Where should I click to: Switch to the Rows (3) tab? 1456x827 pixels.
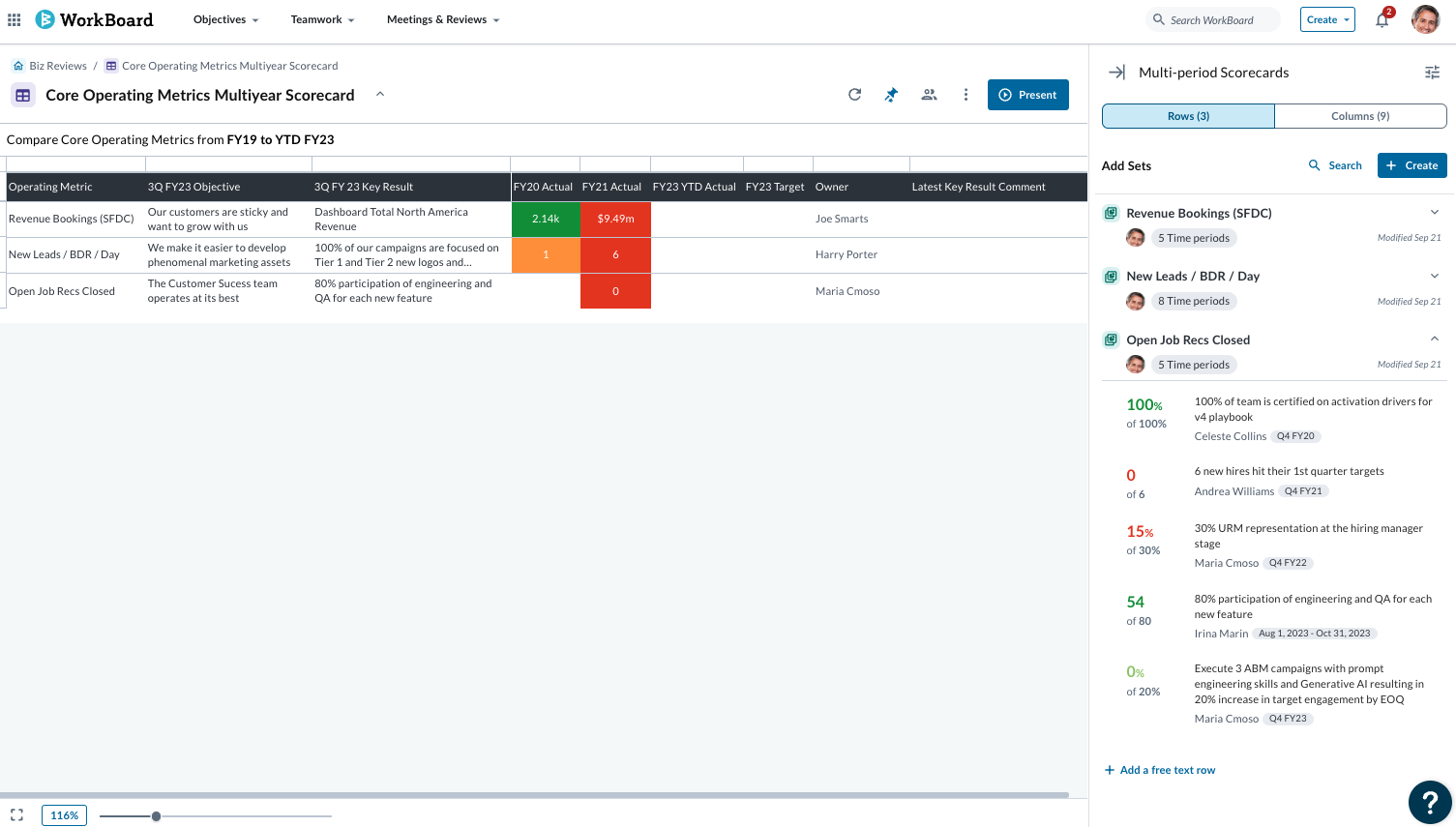[1188, 116]
